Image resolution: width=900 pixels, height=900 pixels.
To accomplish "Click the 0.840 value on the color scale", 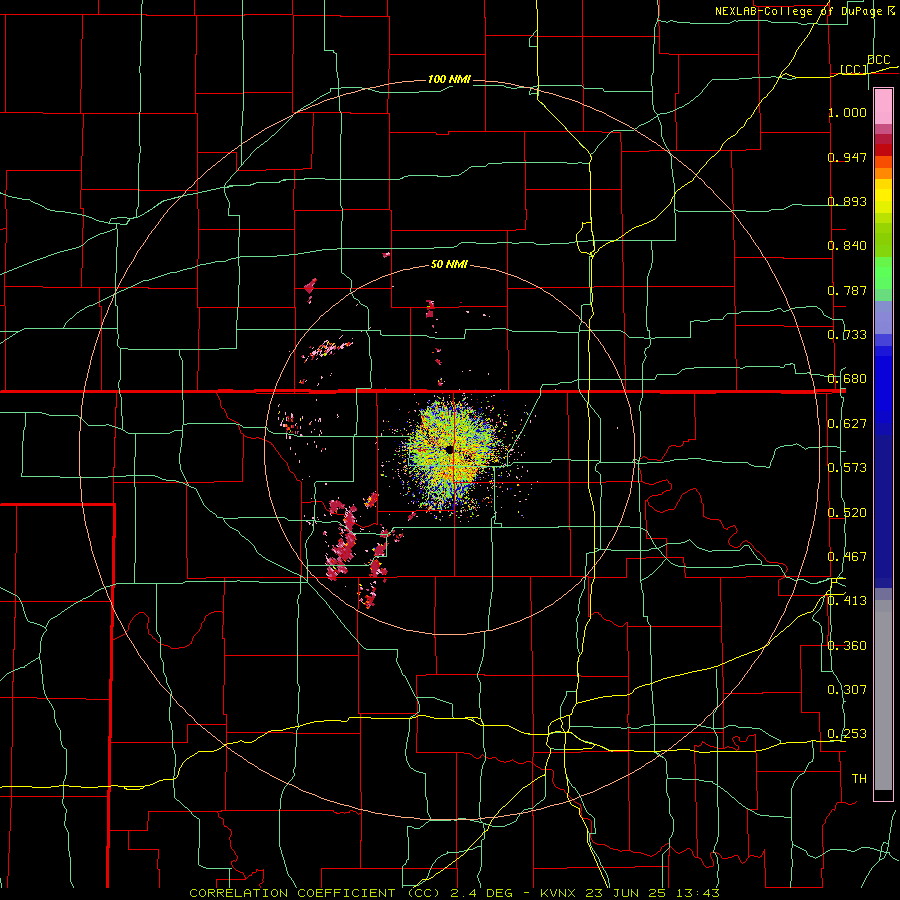I will pyautogui.click(x=847, y=246).
